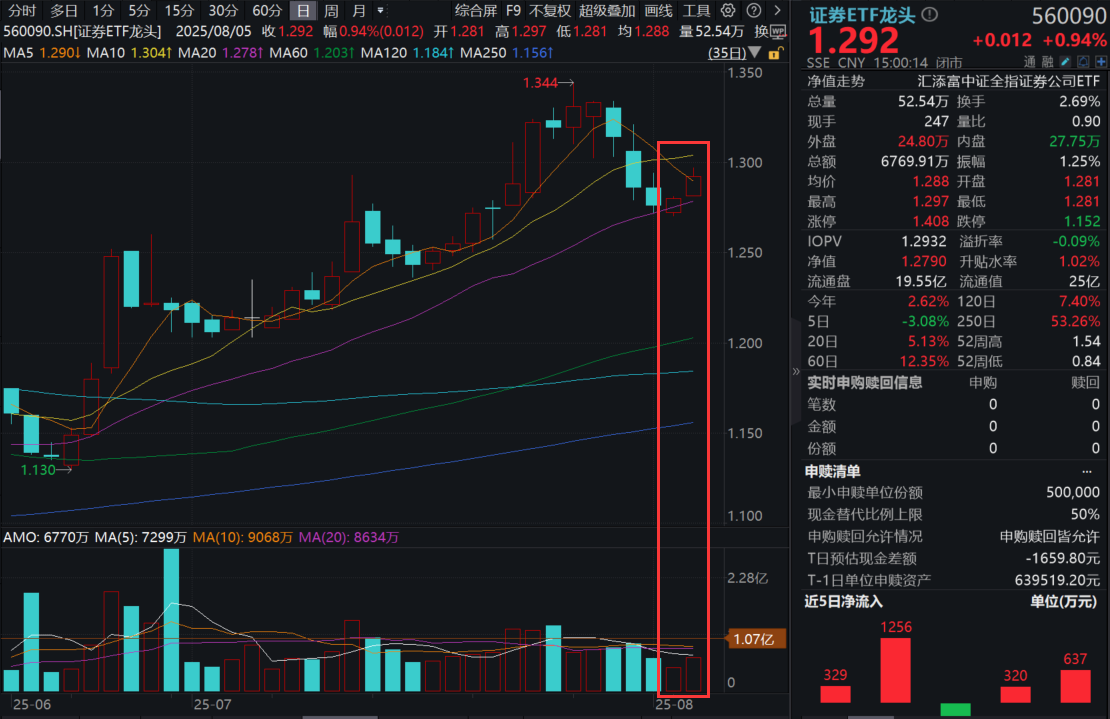The height and width of the screenshot is (719, 1110).
Task: Open the period dropdown caret next to 月
Action: 378,10
